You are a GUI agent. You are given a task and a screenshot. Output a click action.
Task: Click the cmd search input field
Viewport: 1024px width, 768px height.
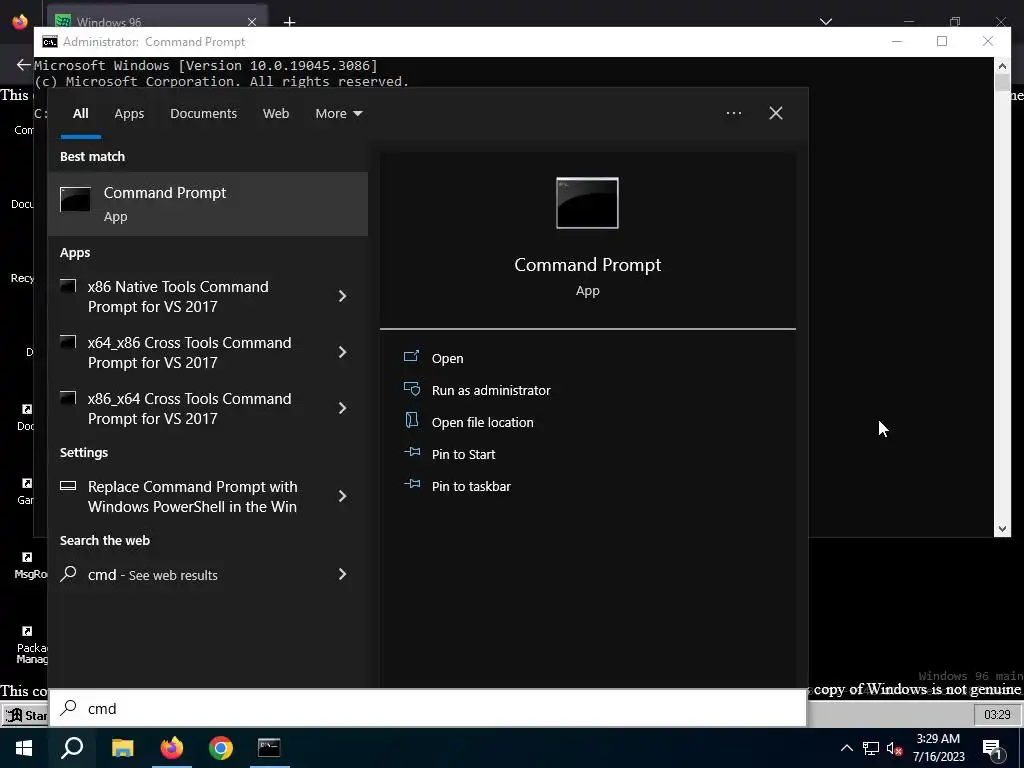[x=428, y=709]
